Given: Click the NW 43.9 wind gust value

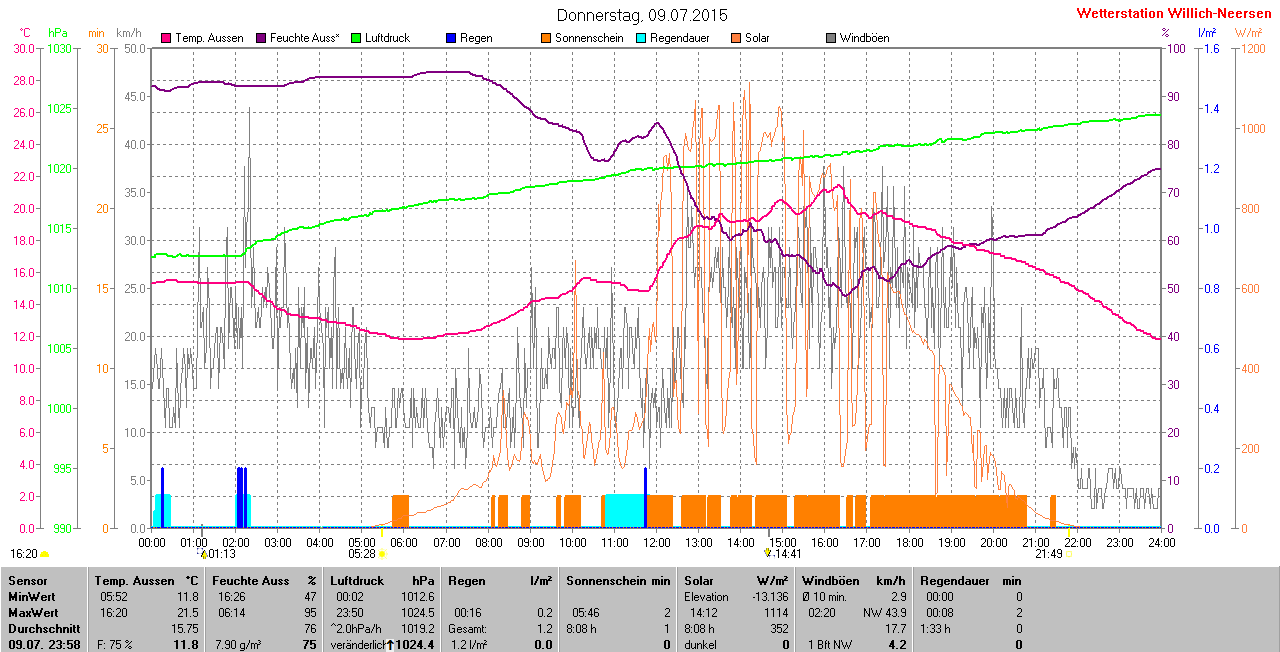Looking at the screenshot, I should (x=883, y=612).
